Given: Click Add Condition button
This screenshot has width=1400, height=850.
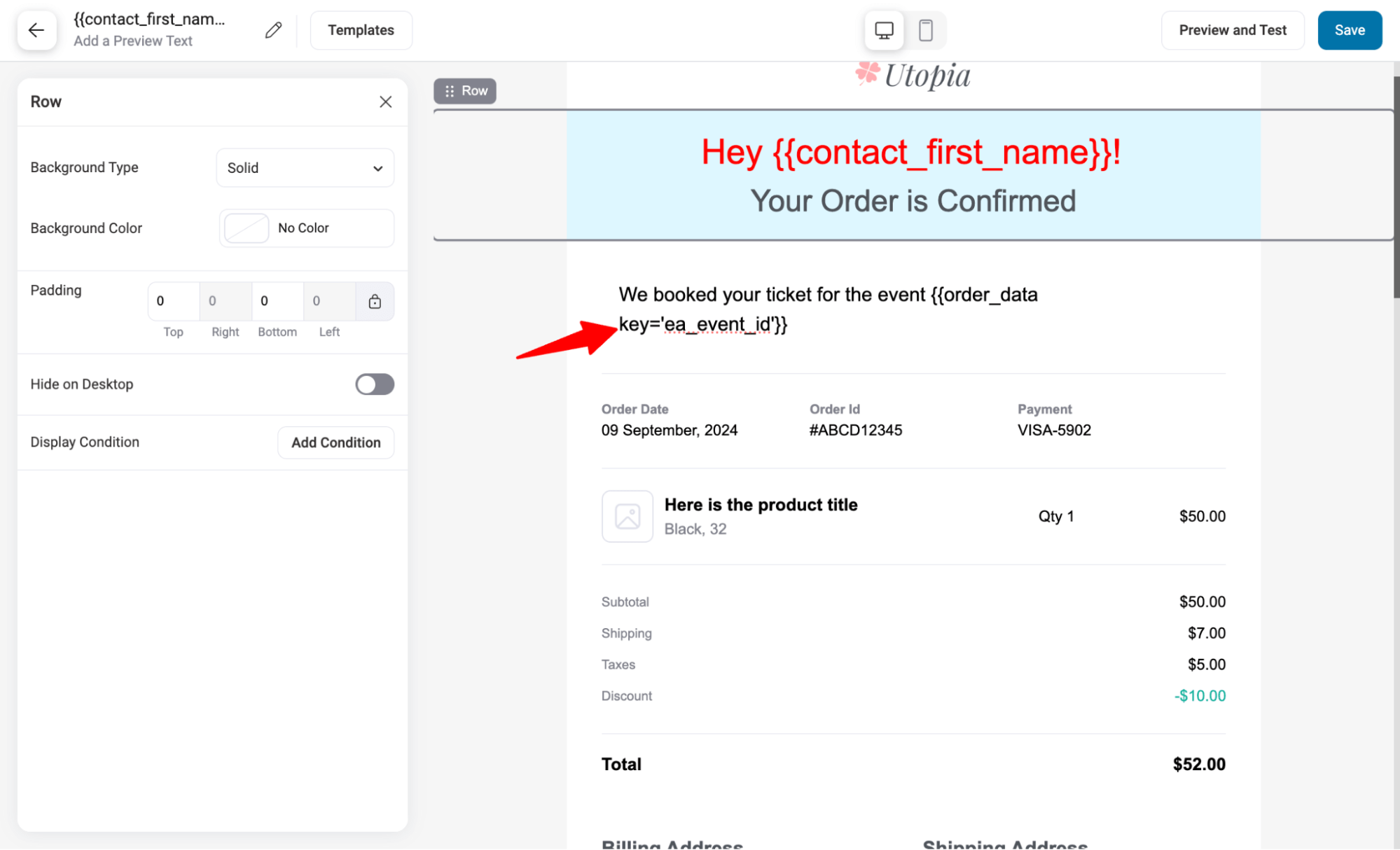Looking at the screenshot, I should (x=336, y=442).
